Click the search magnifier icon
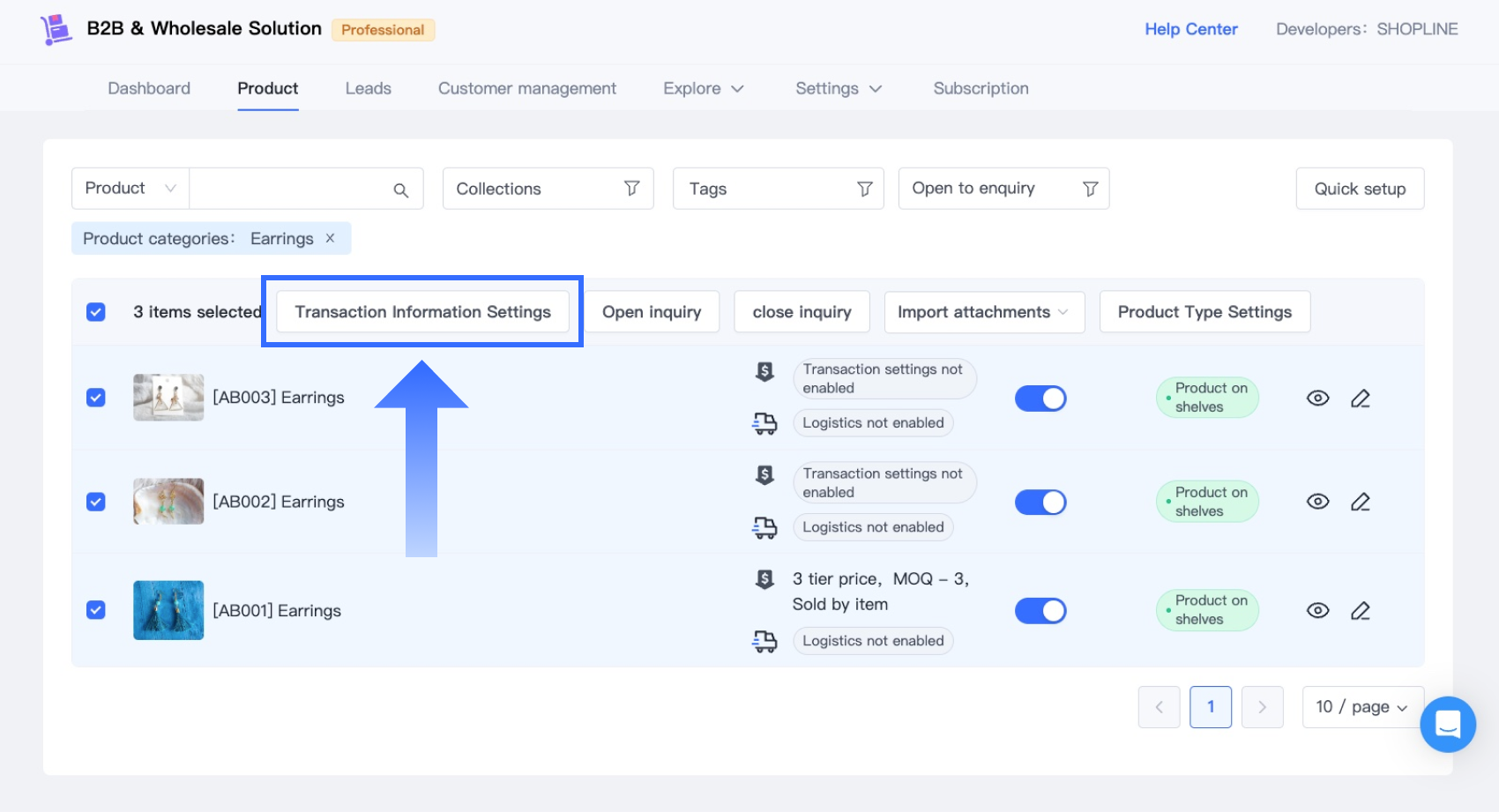Viewport: 1499px width, 812px height. pos(400,190)
